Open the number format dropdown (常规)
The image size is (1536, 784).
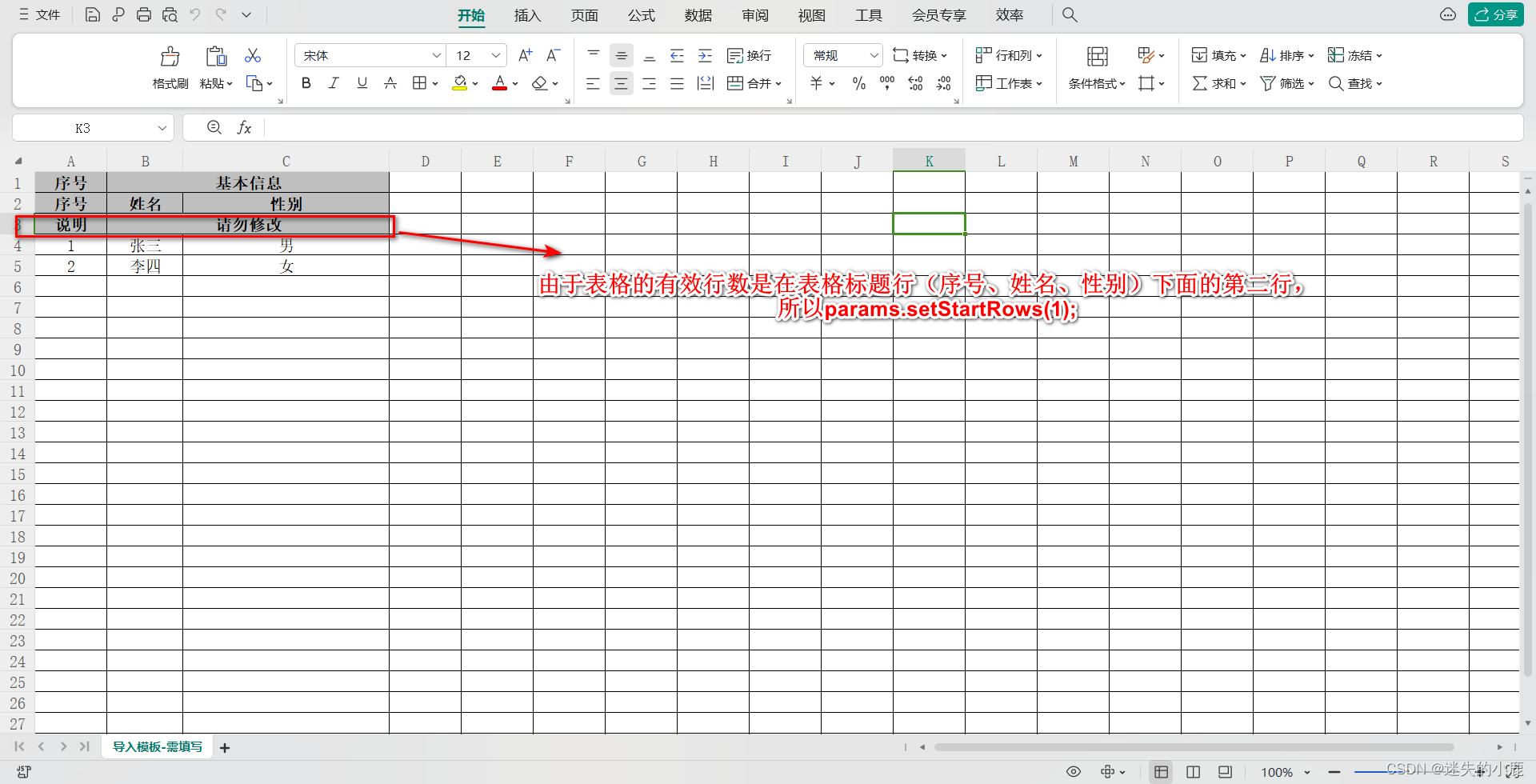coord(874,55)
